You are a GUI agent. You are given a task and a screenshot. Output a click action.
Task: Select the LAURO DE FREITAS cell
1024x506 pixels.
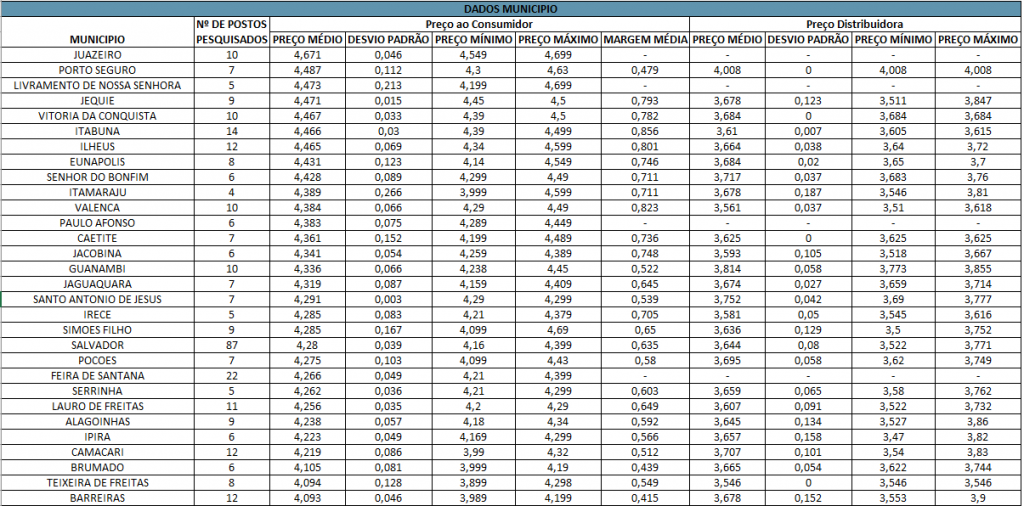point(97,406)
